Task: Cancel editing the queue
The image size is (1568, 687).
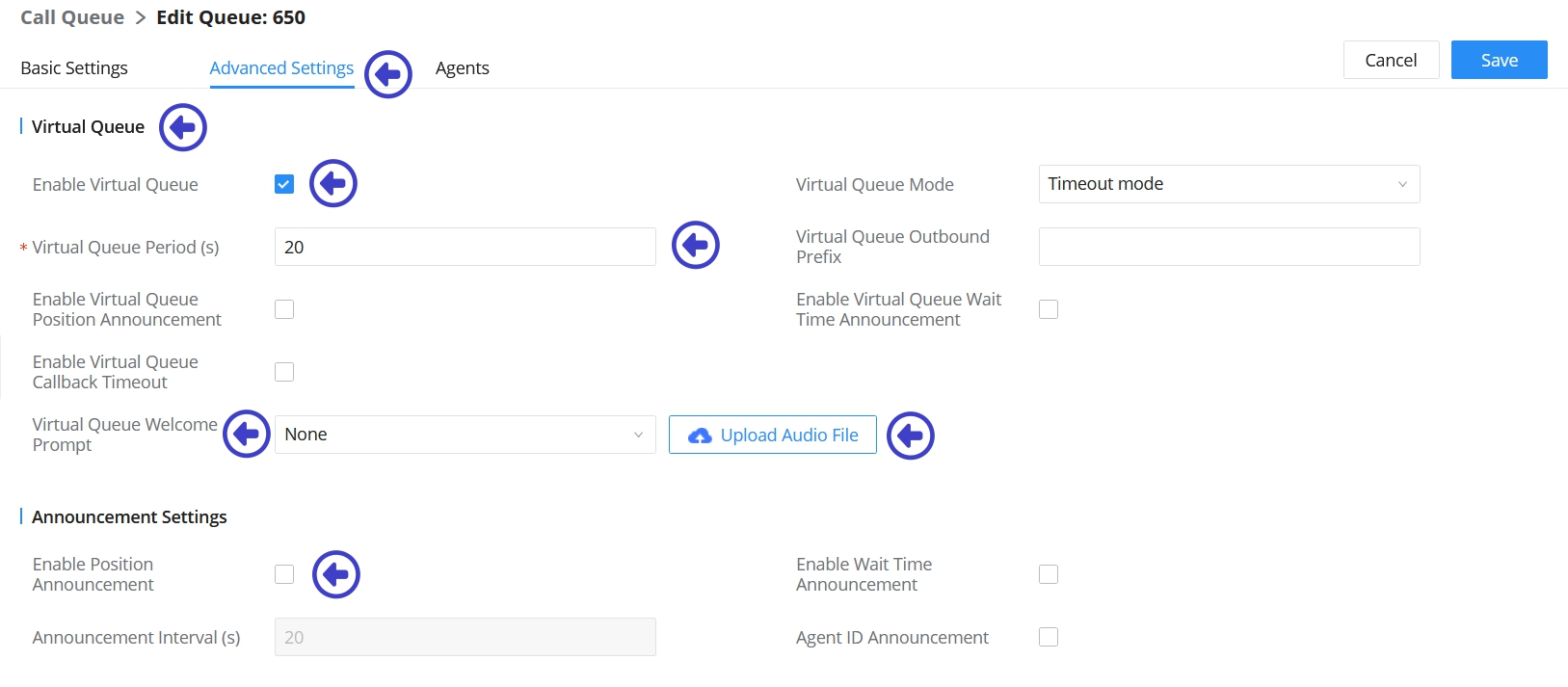Action: pos(1391,60)
